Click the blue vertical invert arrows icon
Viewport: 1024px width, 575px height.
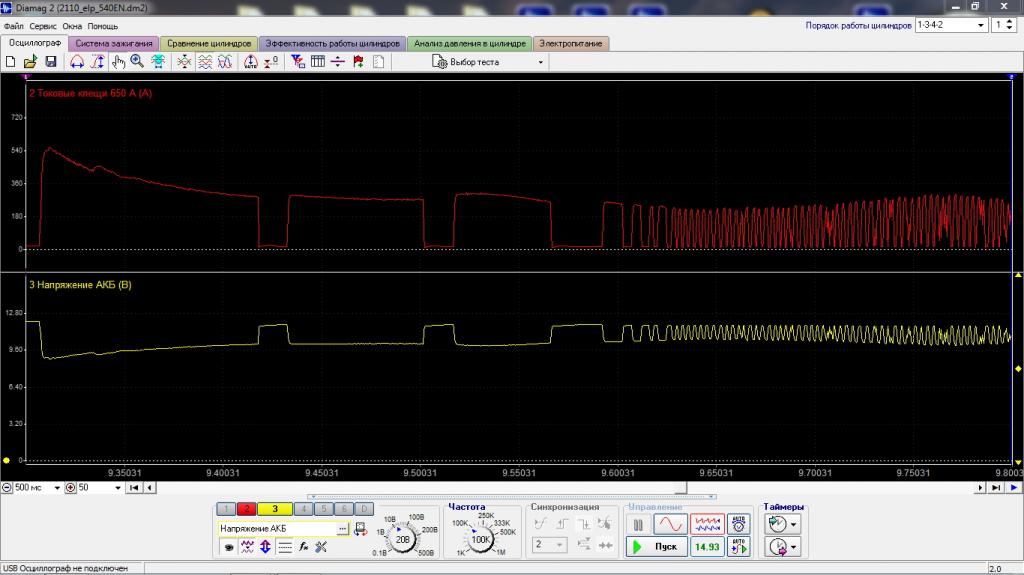(265, 547)
